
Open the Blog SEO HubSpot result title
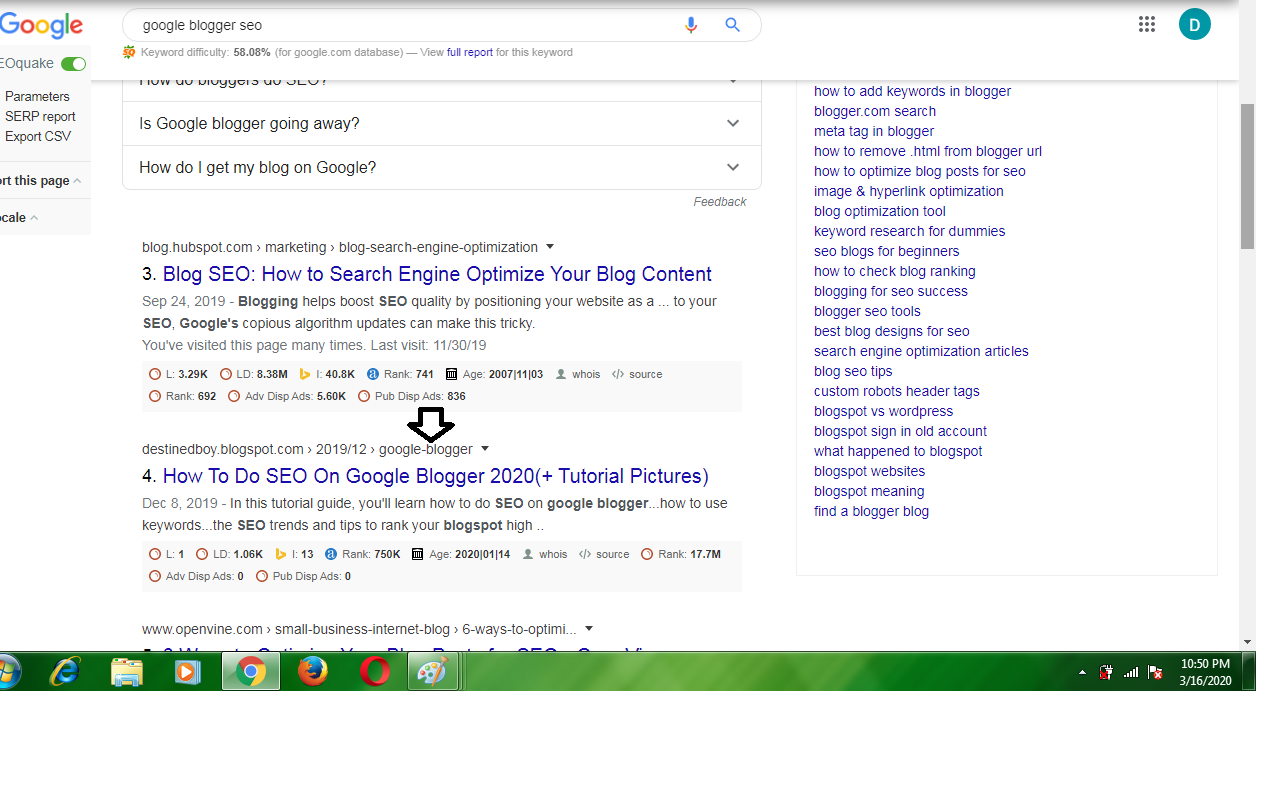[x=437, y=274]
